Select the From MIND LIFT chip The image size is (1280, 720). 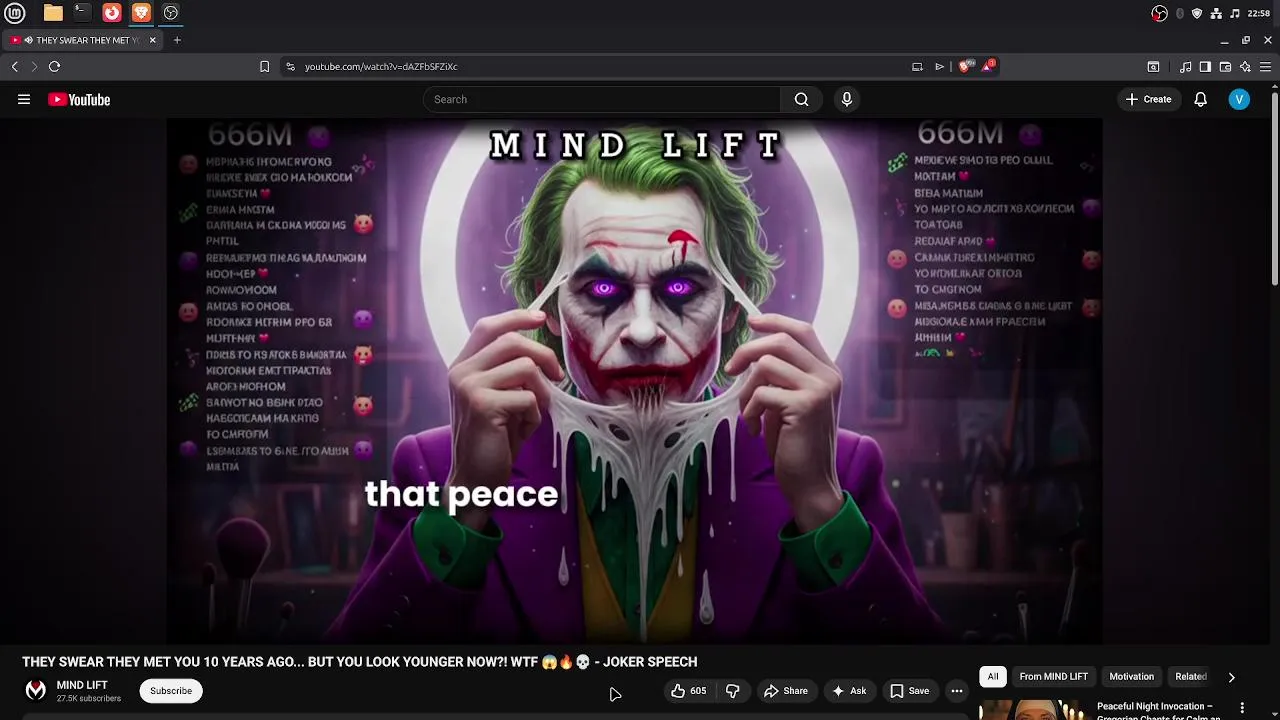[1053, 677]
